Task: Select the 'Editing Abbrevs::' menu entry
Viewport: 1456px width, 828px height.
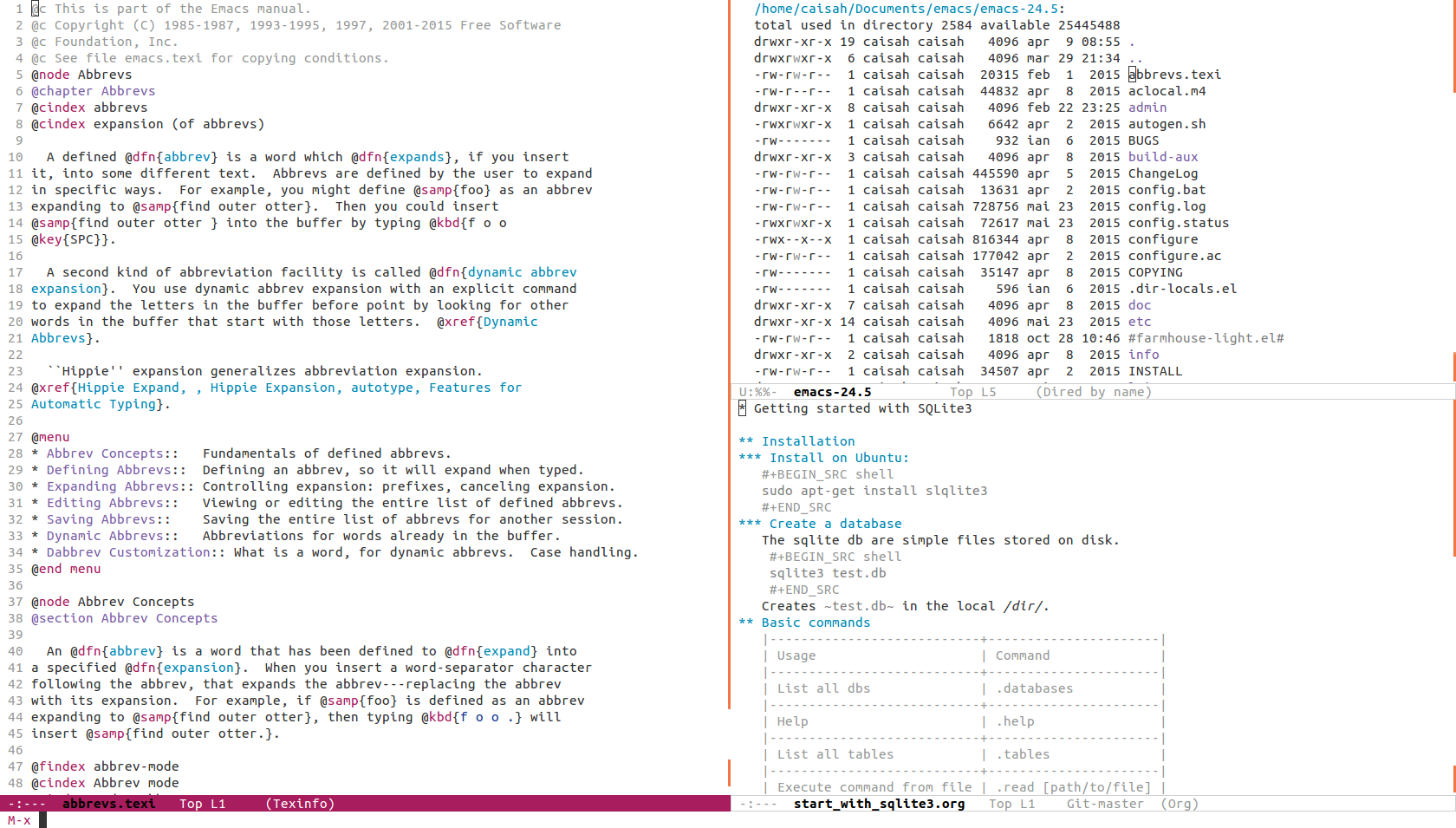Action: 113,503
